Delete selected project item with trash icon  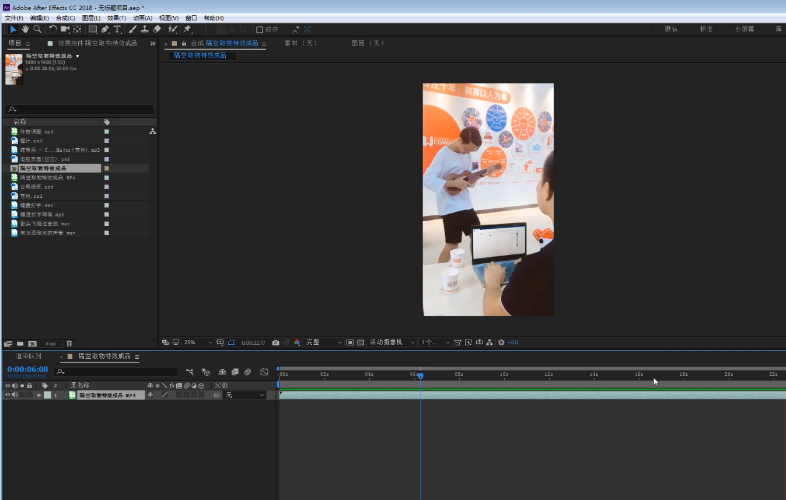[x=69, y=344]
